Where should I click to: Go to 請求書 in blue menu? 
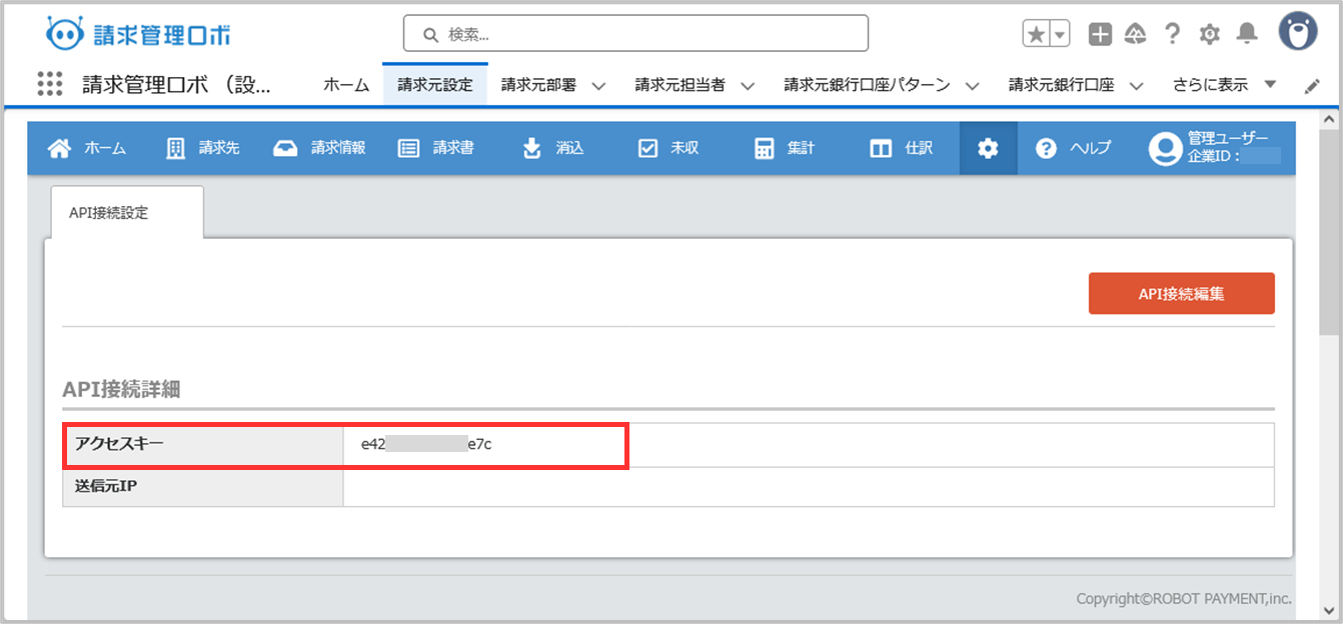click(436, 148)
